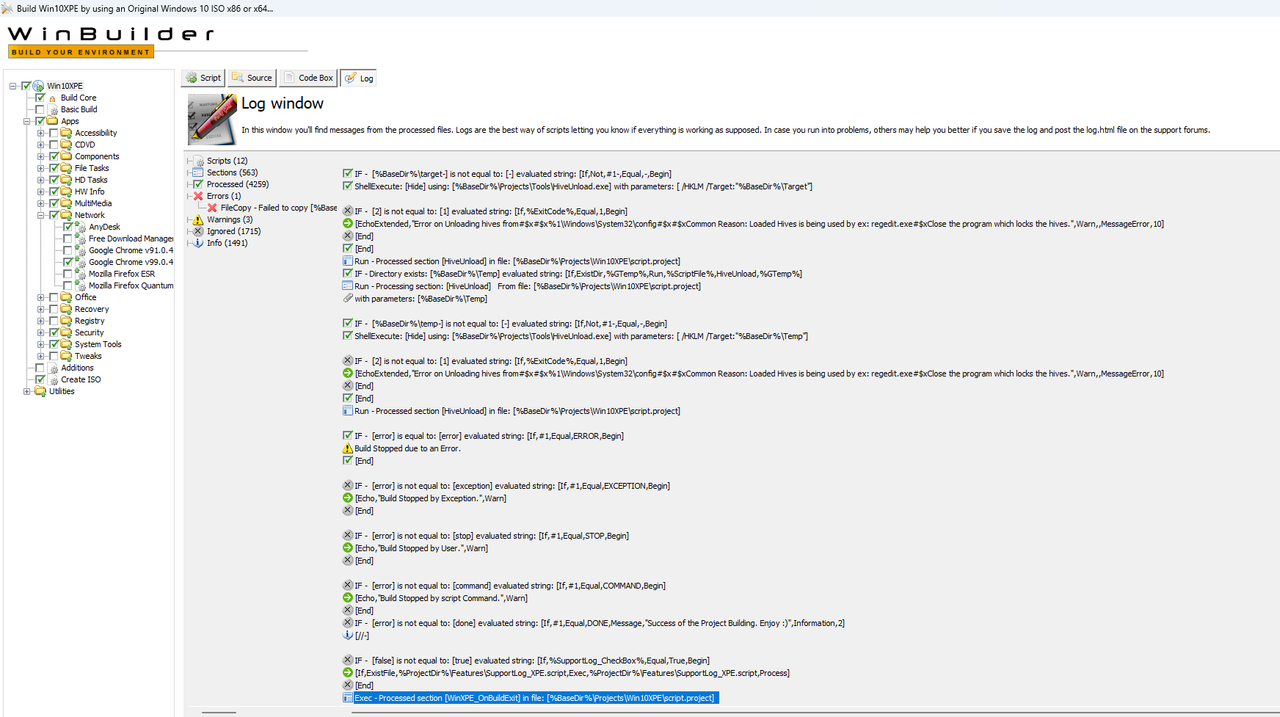Open the Script tab
Viewport: 1280px width, 717px height.
point(203,78)
